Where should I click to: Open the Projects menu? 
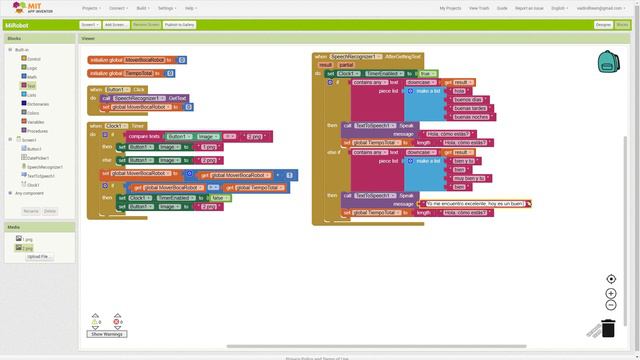coord(91,8)
